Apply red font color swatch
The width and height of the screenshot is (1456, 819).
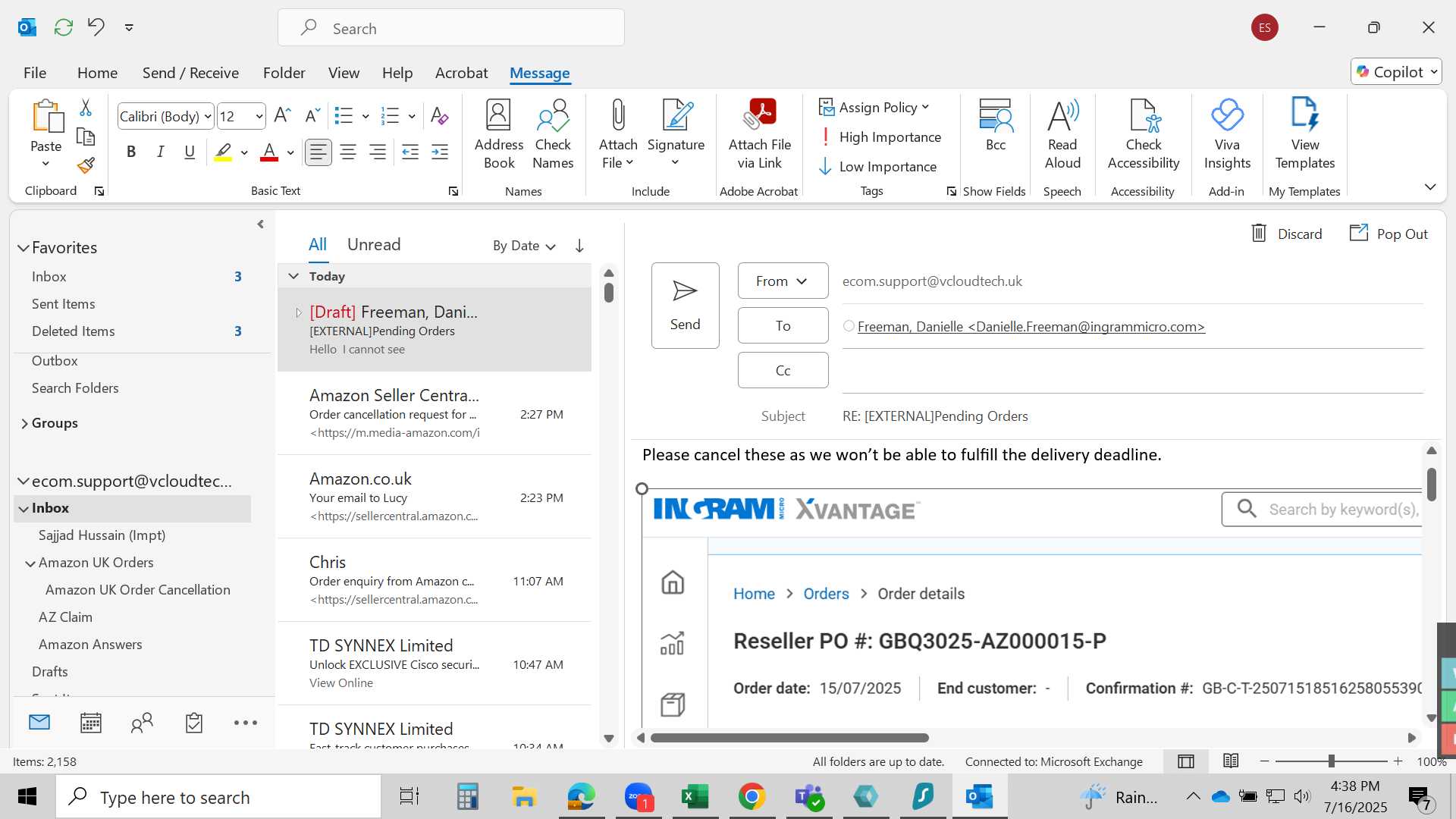coord(269,152)
